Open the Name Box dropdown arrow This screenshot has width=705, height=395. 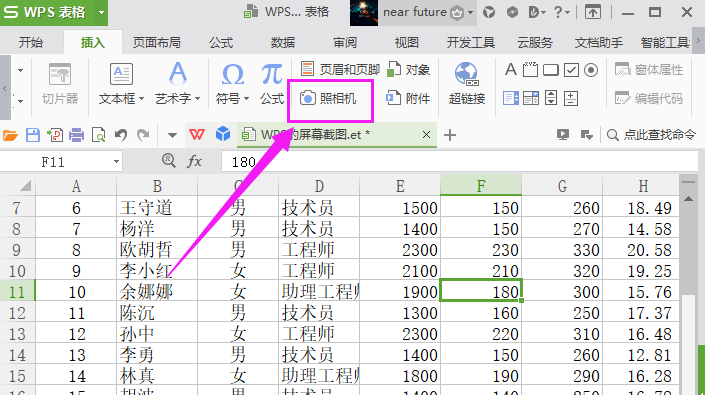116,161
